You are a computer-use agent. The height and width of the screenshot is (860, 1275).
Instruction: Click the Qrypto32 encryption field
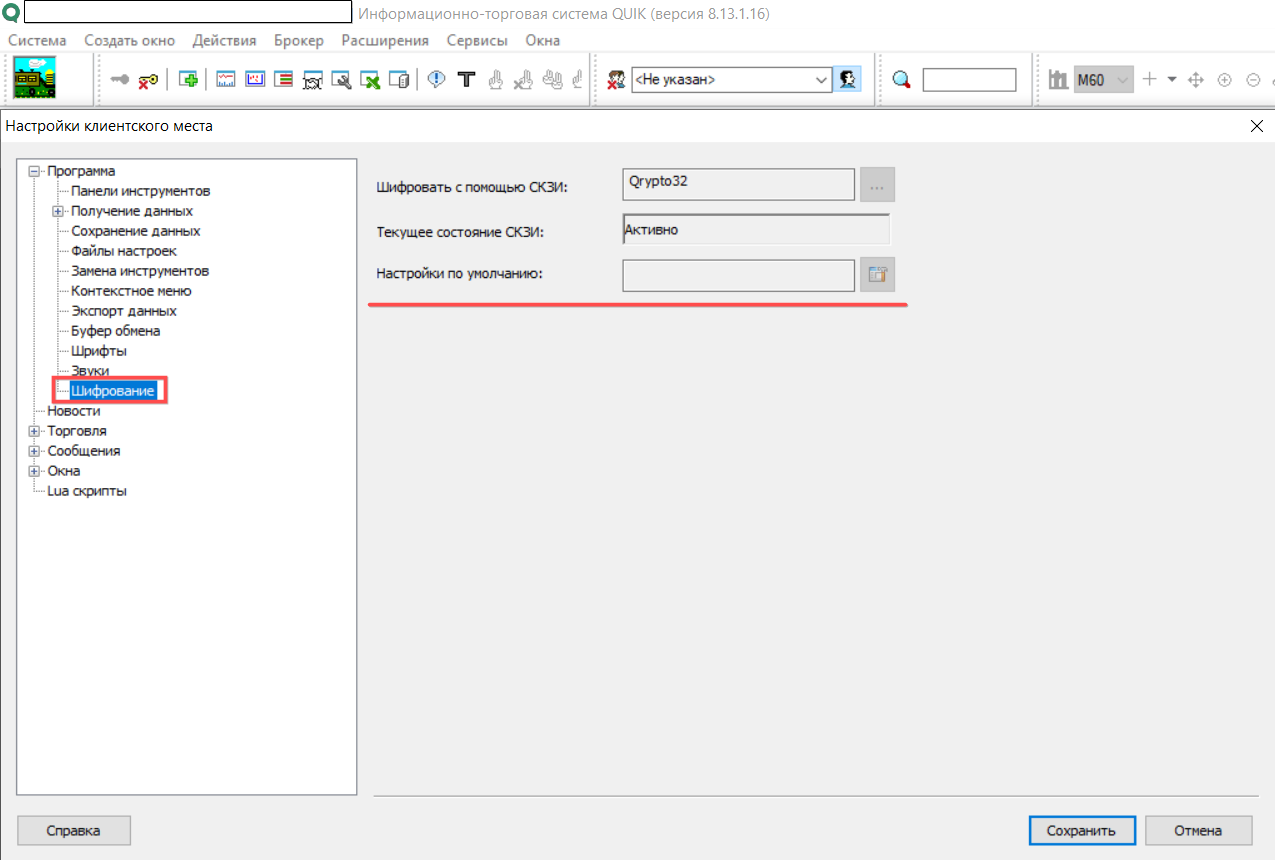(738, 185)
